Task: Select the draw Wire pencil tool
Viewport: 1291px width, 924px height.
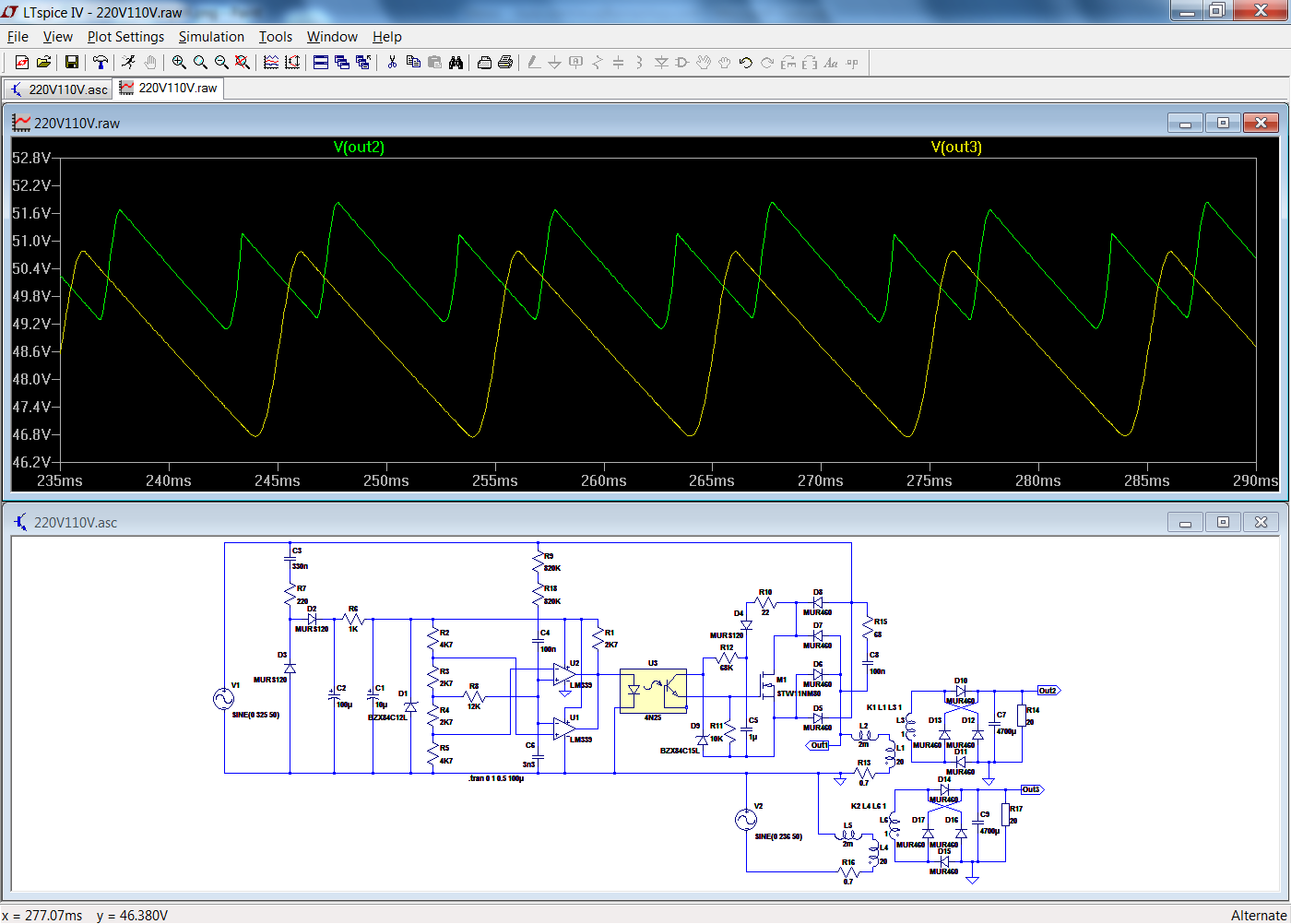Action: (533, 63)
